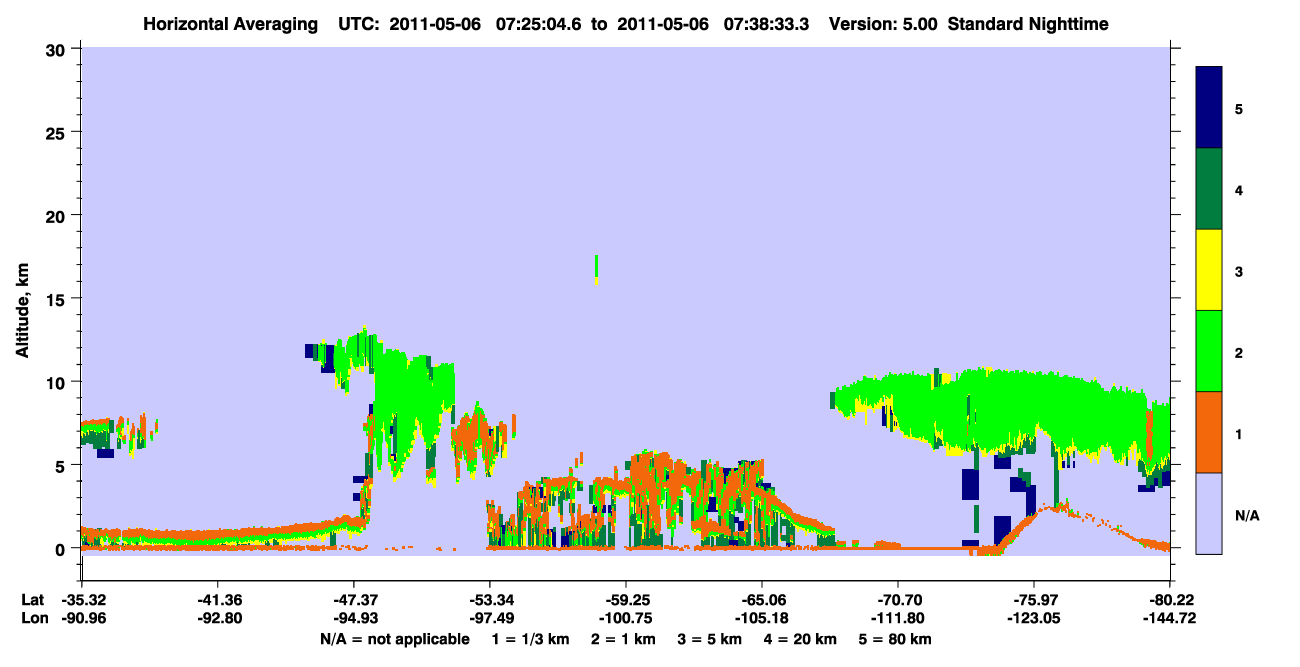Click the longitude value -105.18
This screenshot has height=667, width=1300.
[x=762, y=618]
